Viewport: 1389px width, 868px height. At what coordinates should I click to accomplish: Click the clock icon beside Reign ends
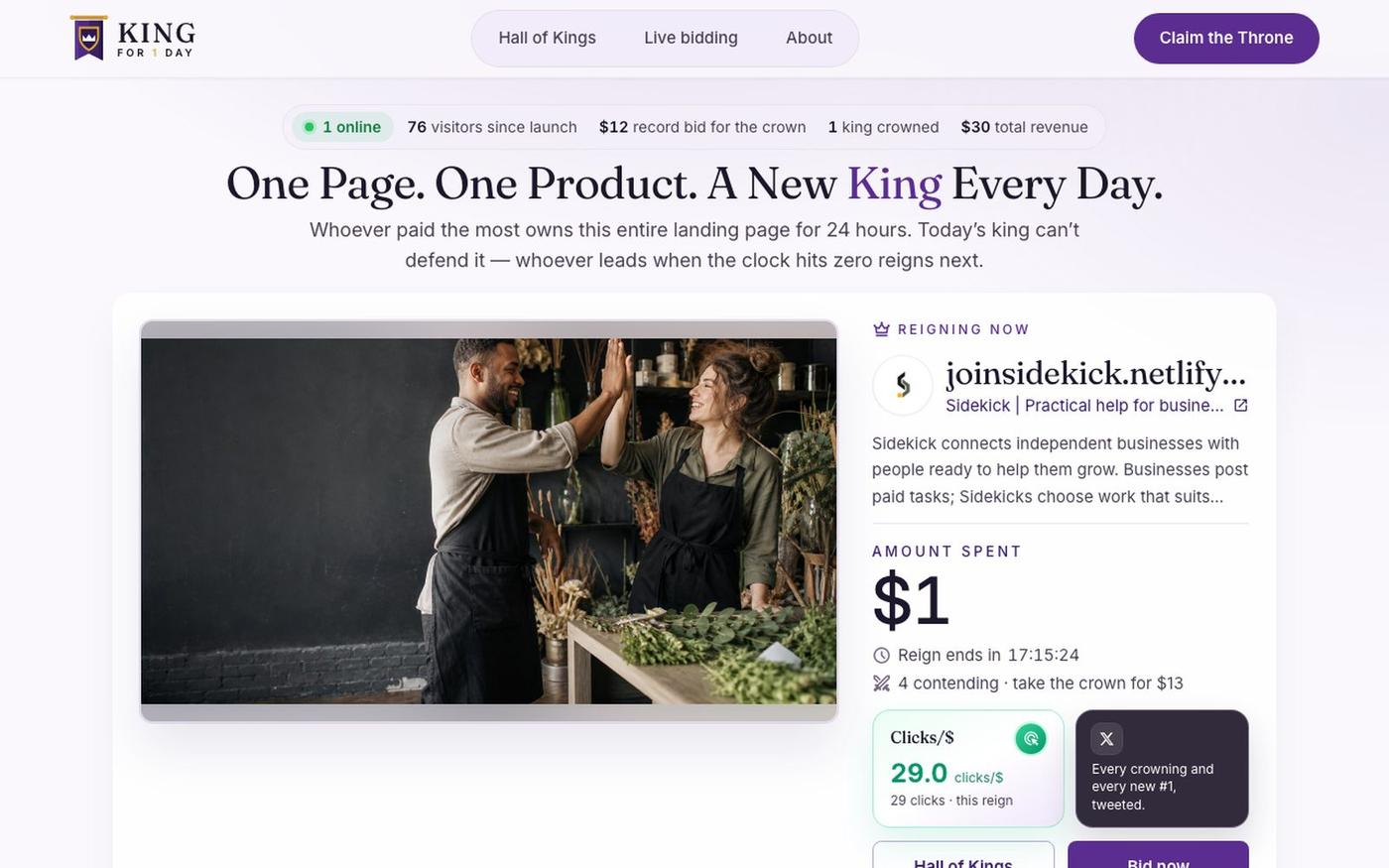[x=881, y=655]
